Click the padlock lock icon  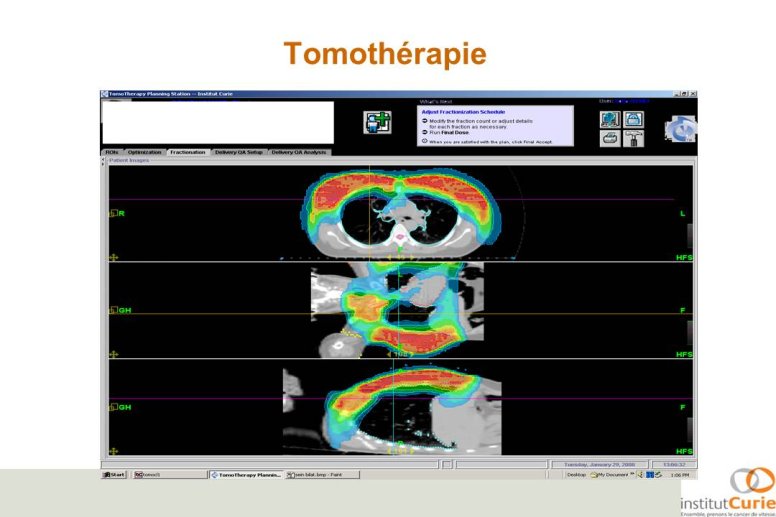(x=633, y=119)
